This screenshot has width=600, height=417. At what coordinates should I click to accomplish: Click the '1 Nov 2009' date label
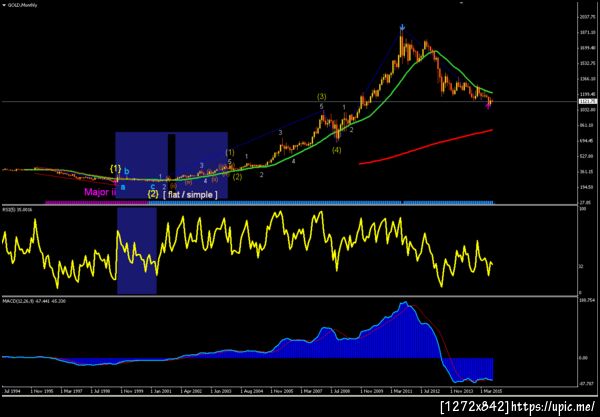tap(372, 391)
